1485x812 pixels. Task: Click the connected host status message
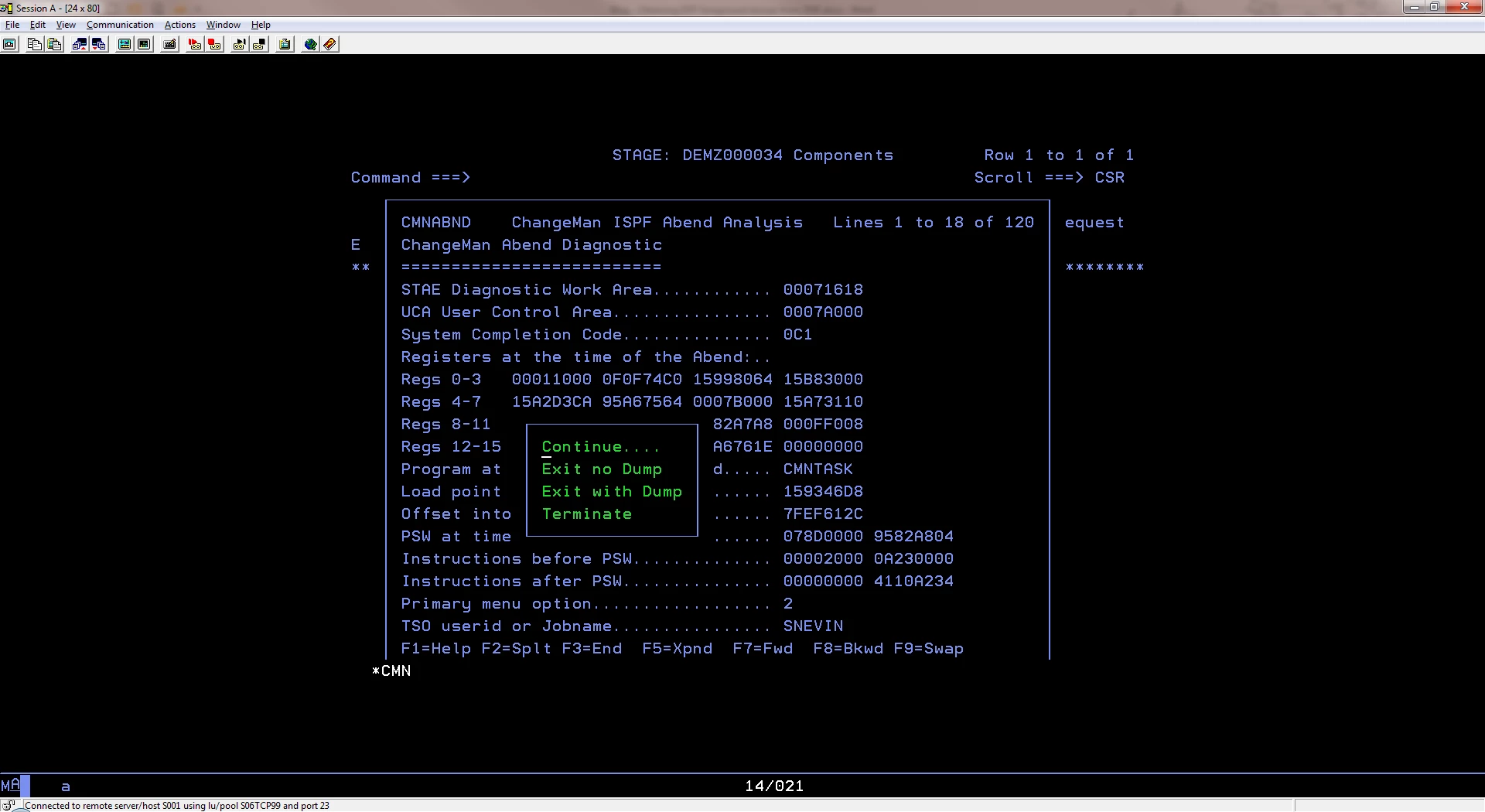click(177, 805)
